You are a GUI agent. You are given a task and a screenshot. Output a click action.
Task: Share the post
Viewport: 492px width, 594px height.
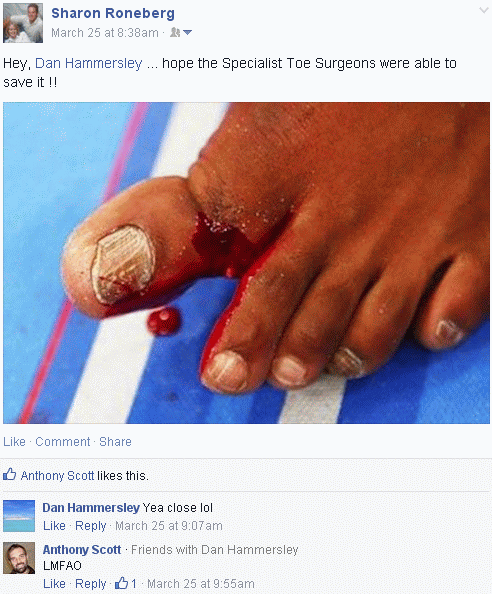coord(115,442)
